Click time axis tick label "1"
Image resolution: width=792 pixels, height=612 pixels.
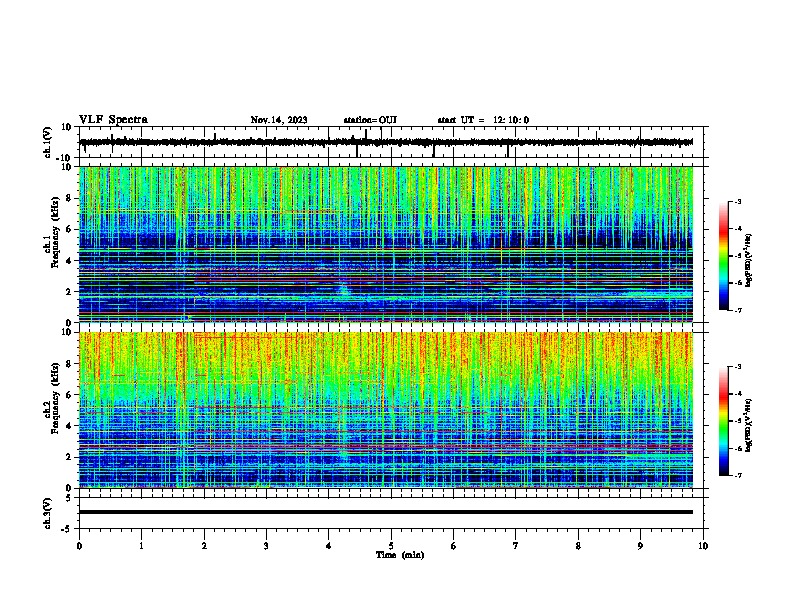coord(141,546)
